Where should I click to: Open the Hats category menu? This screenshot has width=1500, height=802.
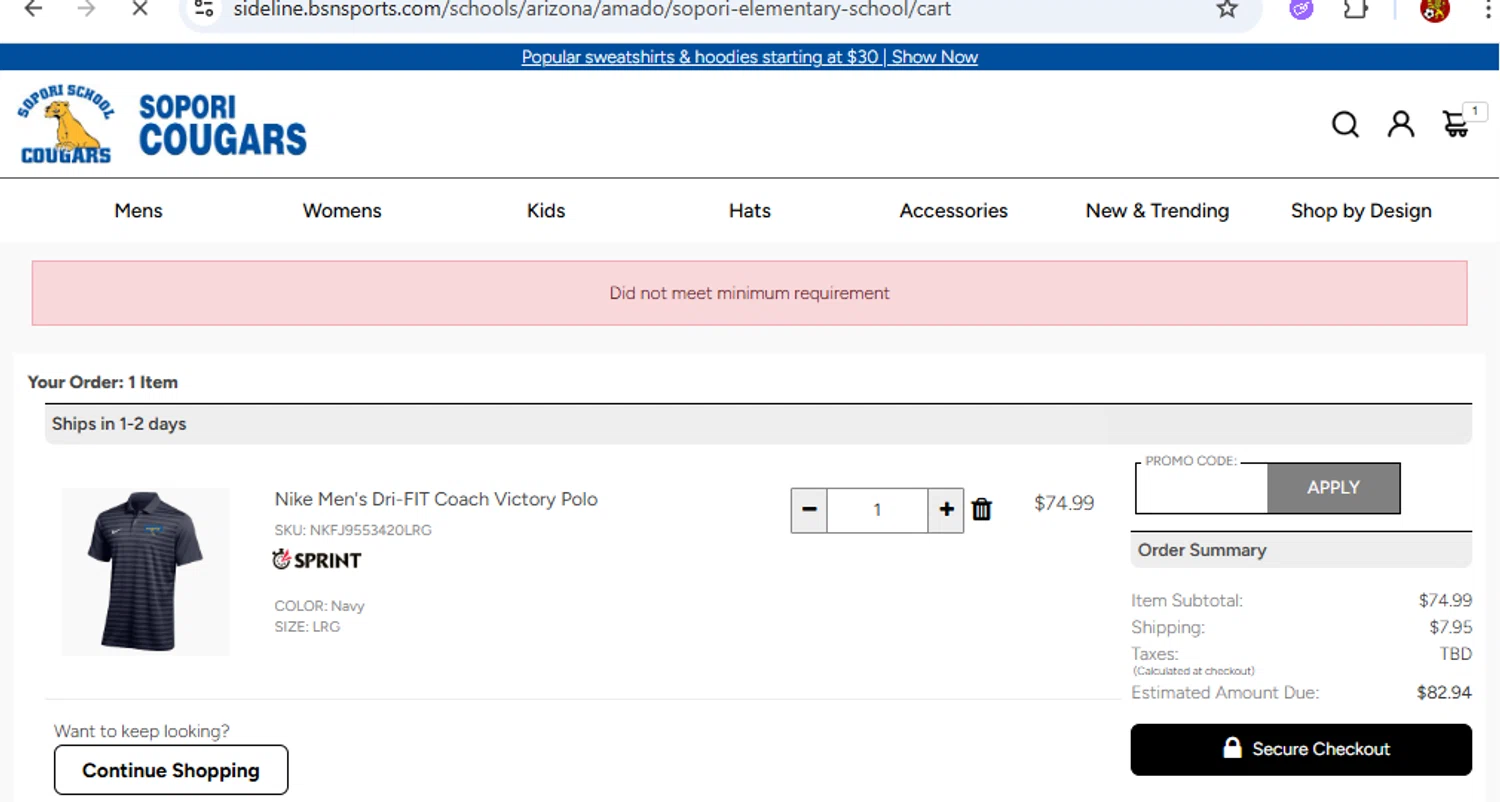pyautogui.click(x=750, y=211)
